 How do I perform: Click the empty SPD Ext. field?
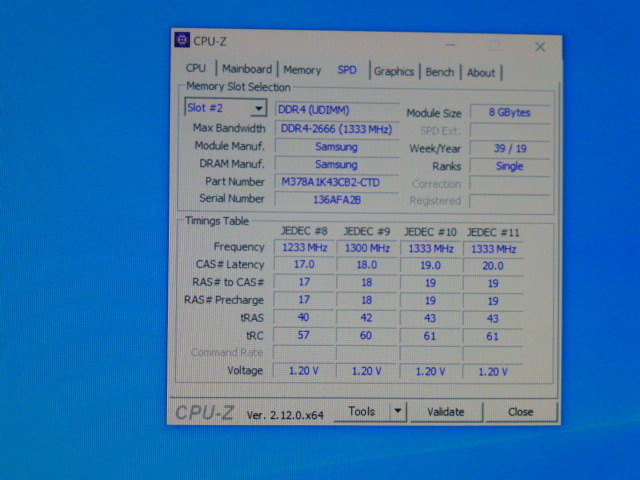(510, 131)
